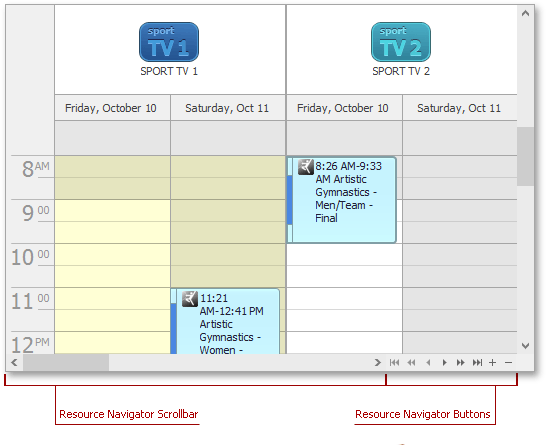Click the vertical scrollbar up arrow
Image resolution: width=546 pixels, height=445 pixels.
(x=525, y=13)
